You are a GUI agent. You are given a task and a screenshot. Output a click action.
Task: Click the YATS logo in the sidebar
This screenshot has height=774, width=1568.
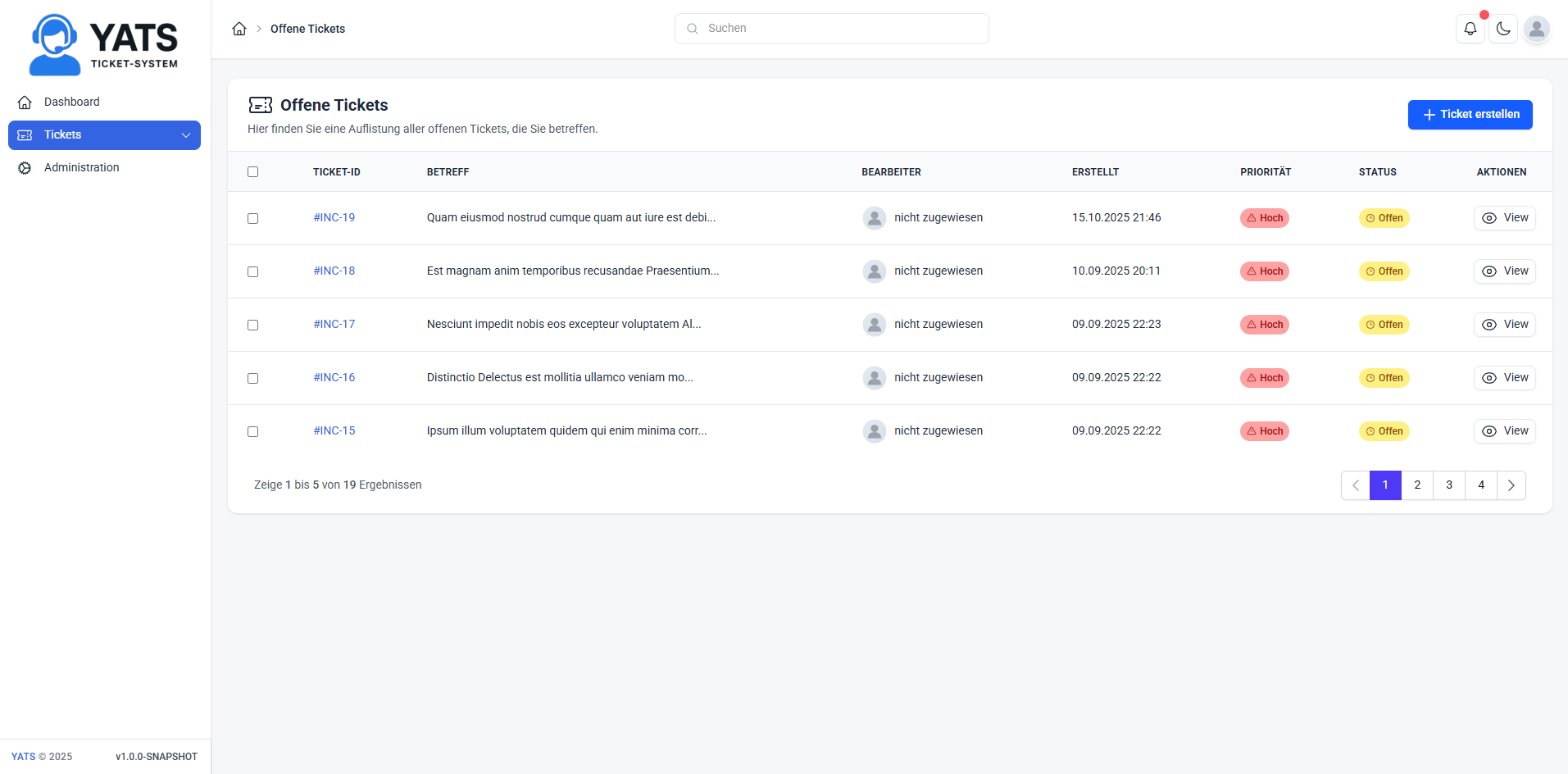tap(104, 43)
